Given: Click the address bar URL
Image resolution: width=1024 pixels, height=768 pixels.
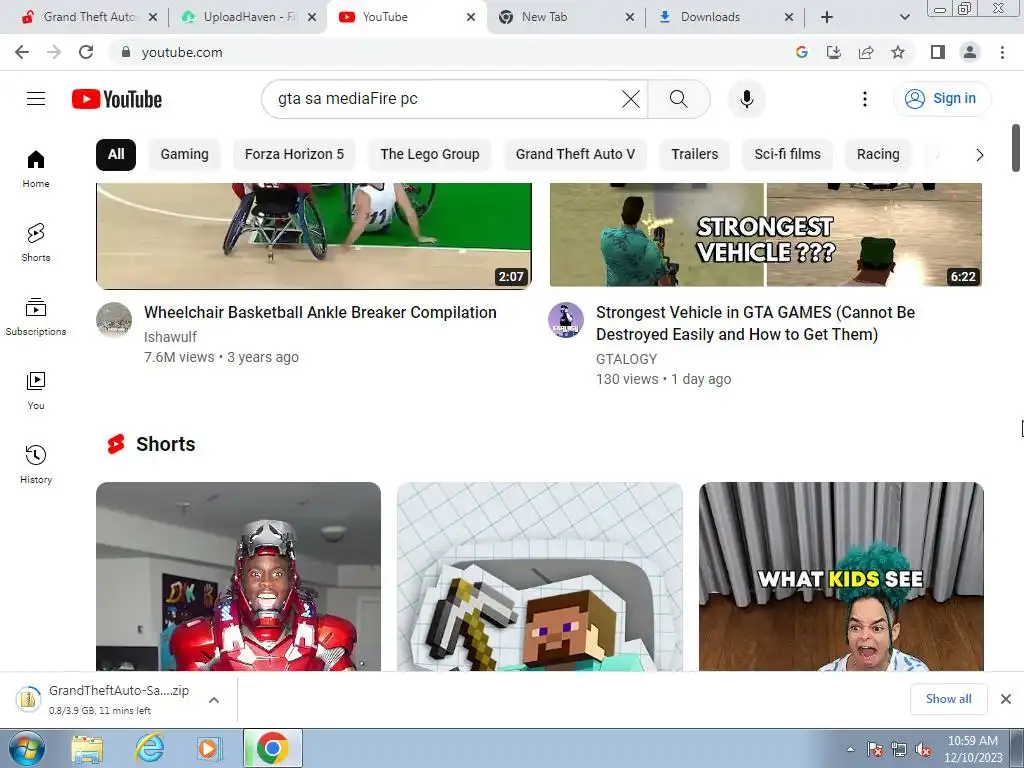Looking at the screenshot, I should point(182,52).
